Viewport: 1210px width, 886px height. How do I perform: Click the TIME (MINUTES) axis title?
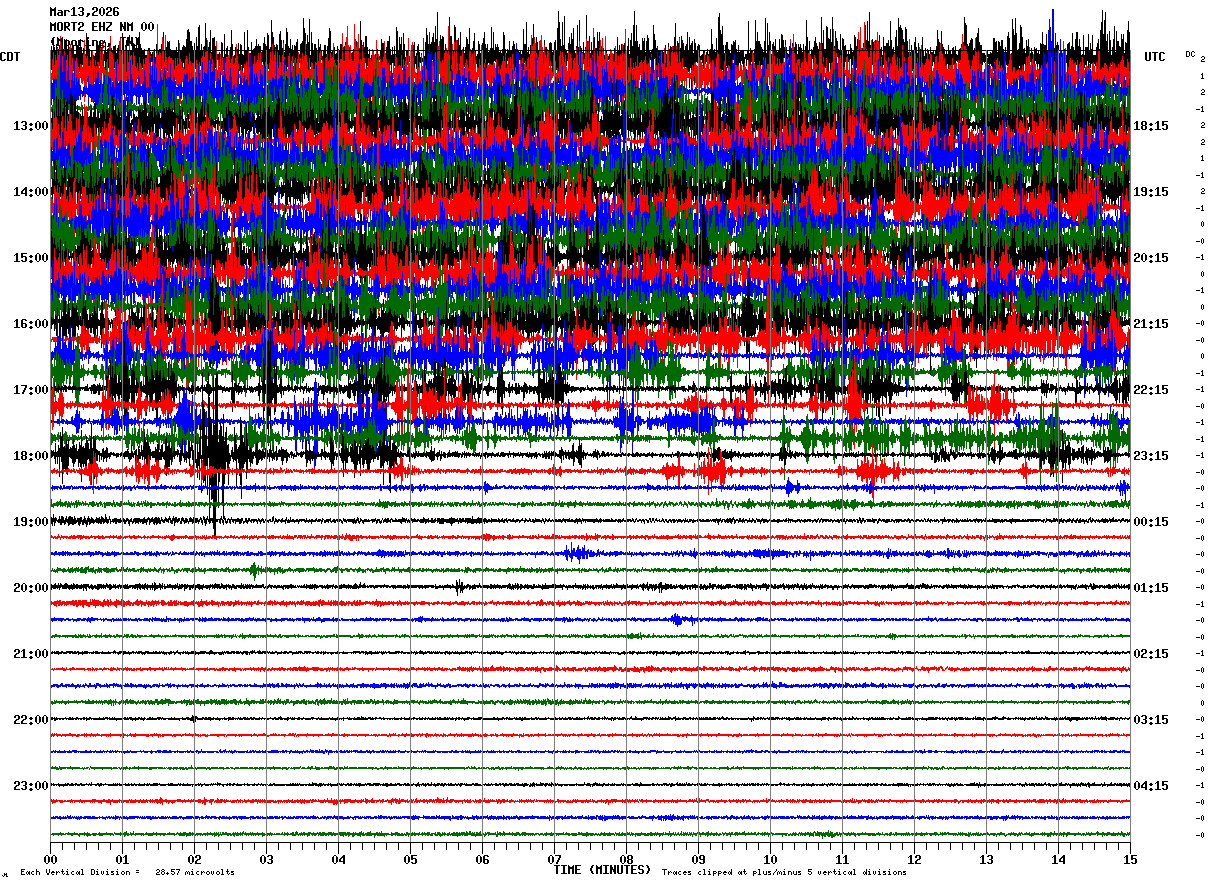click(602, 870)
